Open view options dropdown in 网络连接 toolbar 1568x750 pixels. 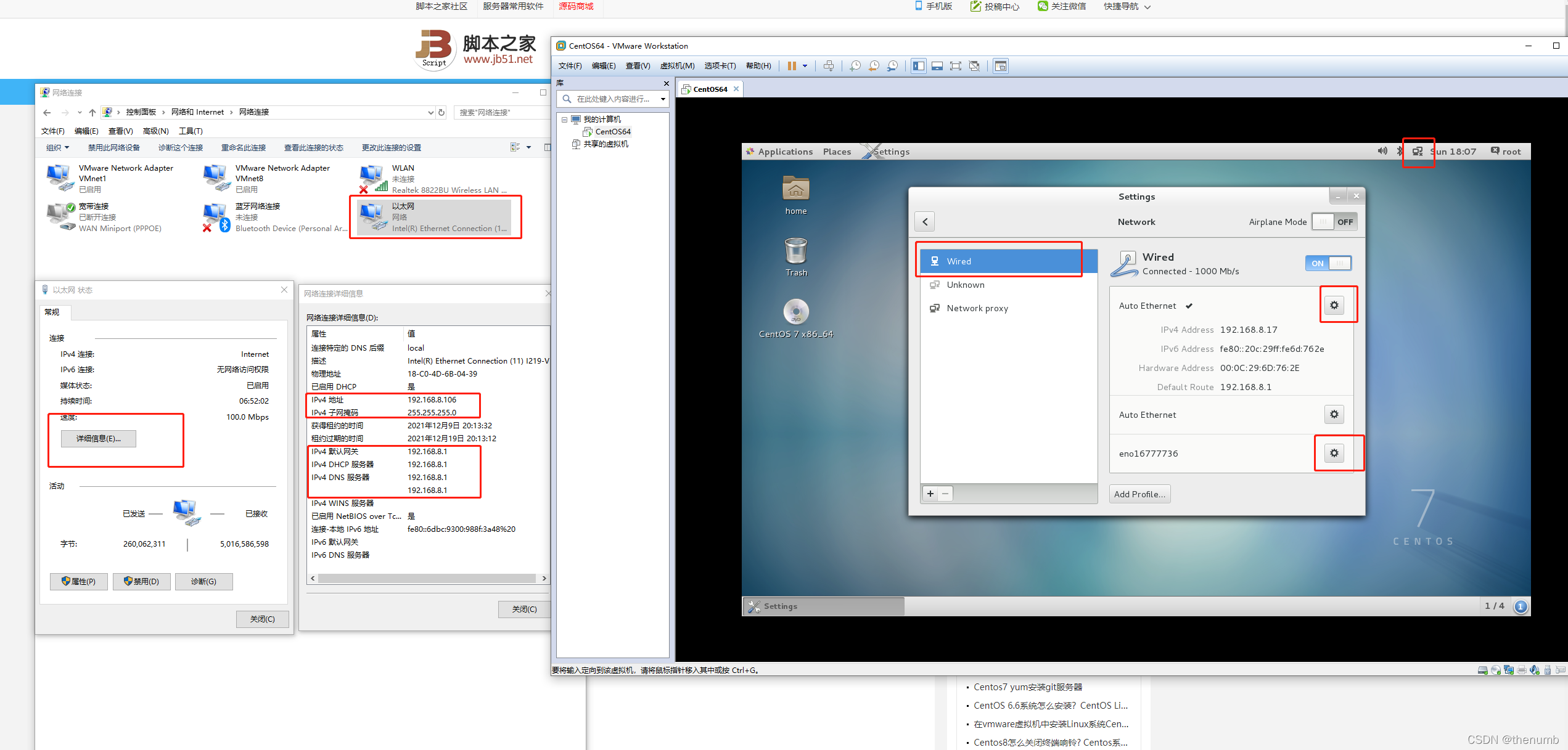tap(528, 147)
